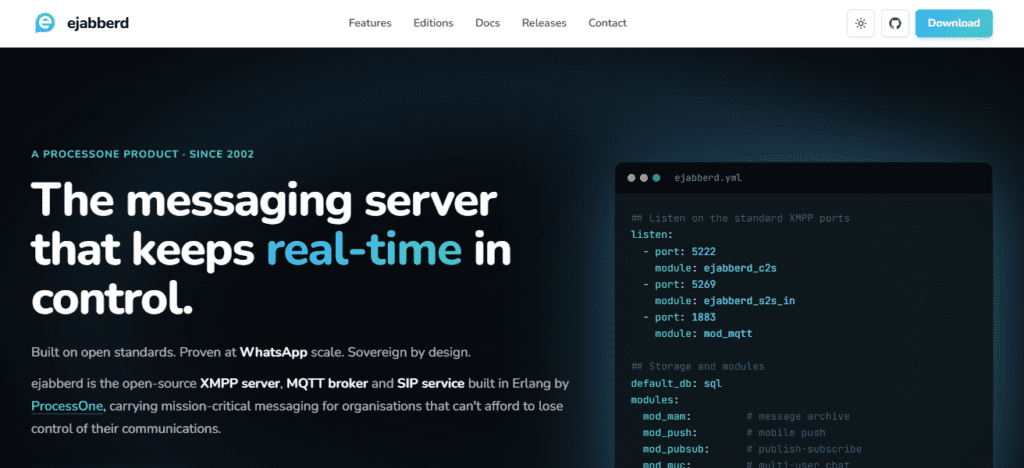Select the Releases nav item
The height and width of the screenshot is (468, 1024).
[x=544, y=23]
